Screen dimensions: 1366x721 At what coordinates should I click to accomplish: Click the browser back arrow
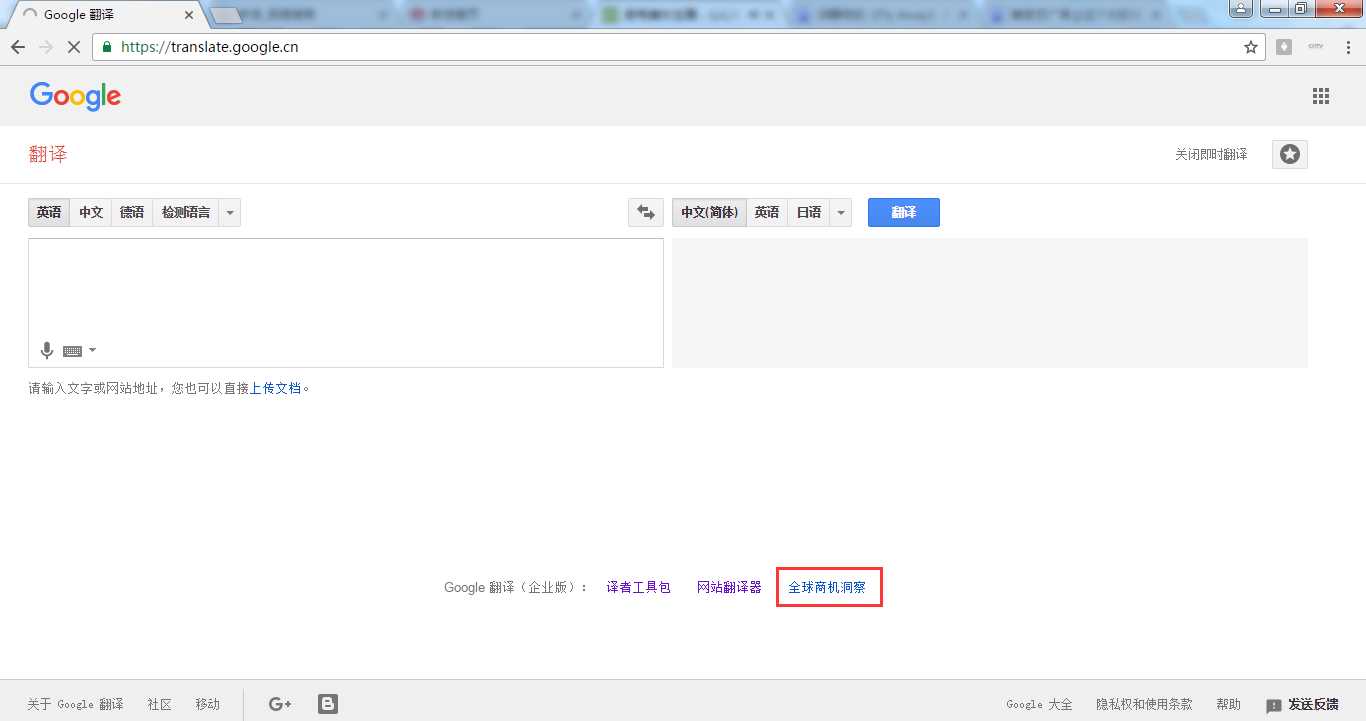click(x=17, y=47)
